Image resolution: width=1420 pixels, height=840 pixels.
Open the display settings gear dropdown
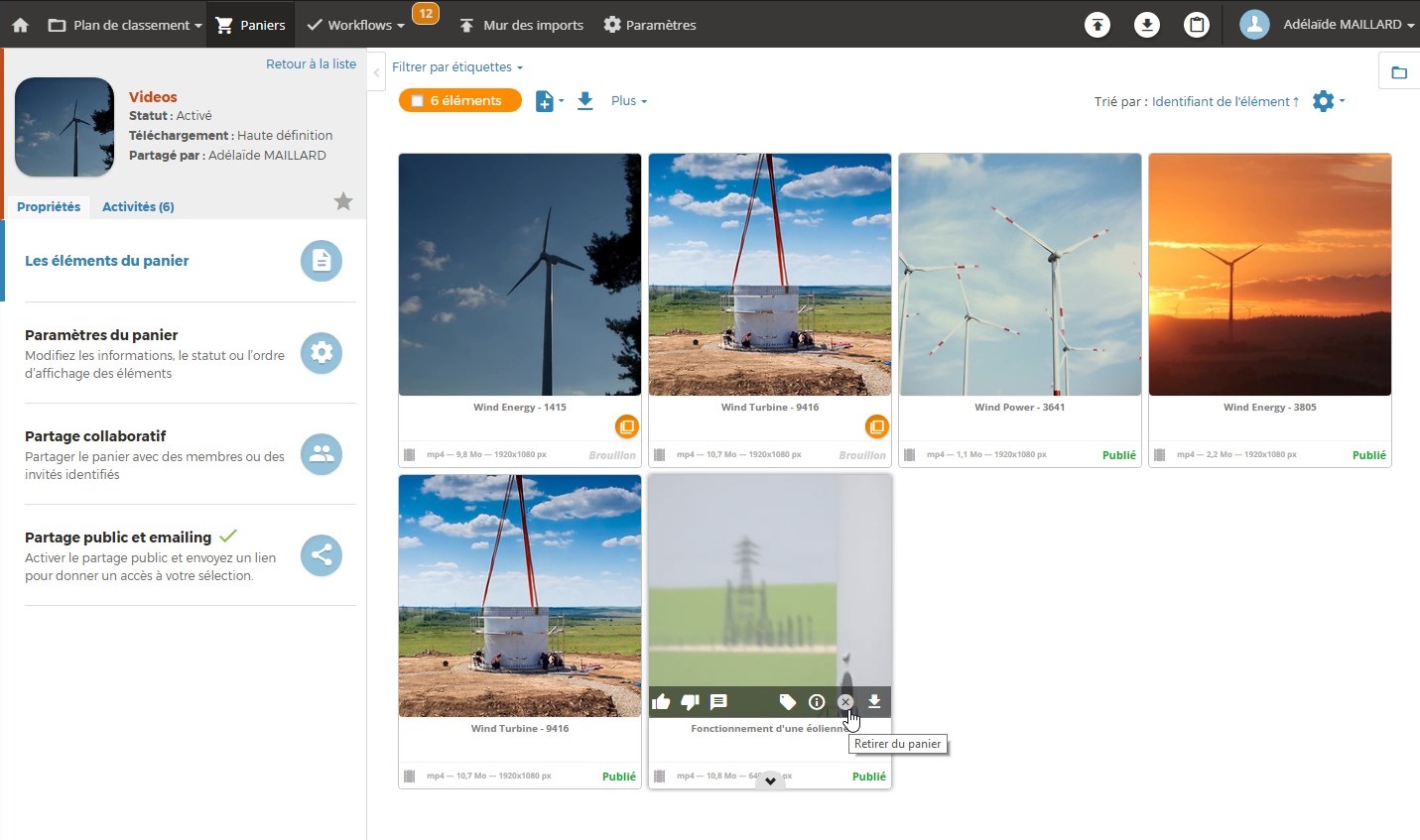[x=1328, y=101]
